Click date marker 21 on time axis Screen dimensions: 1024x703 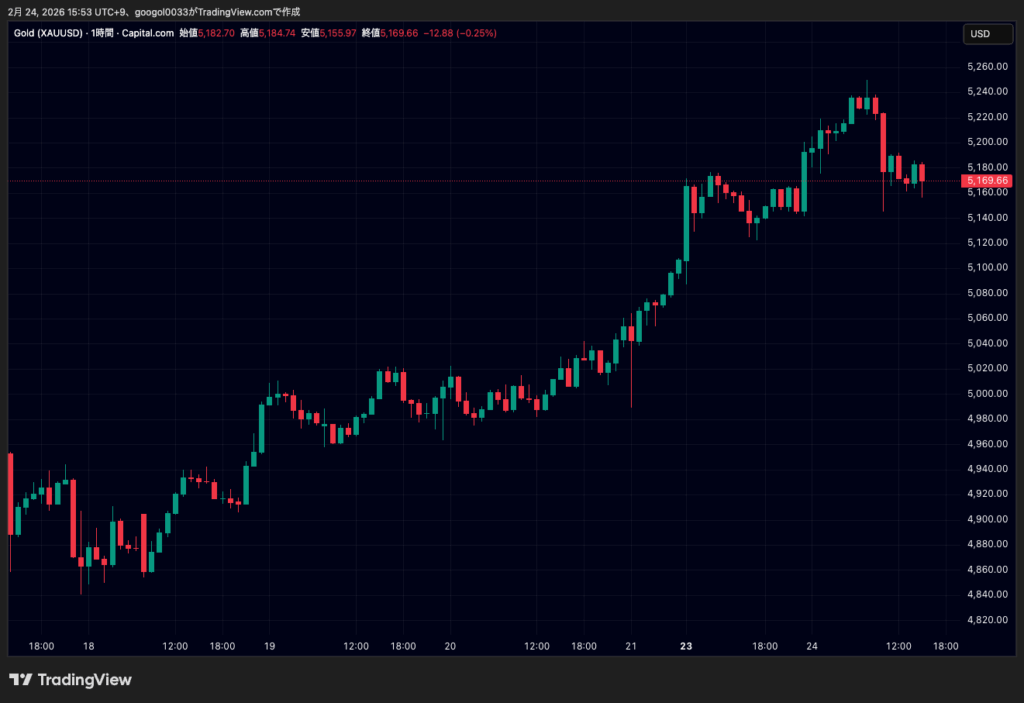click(x=631, y=646)
